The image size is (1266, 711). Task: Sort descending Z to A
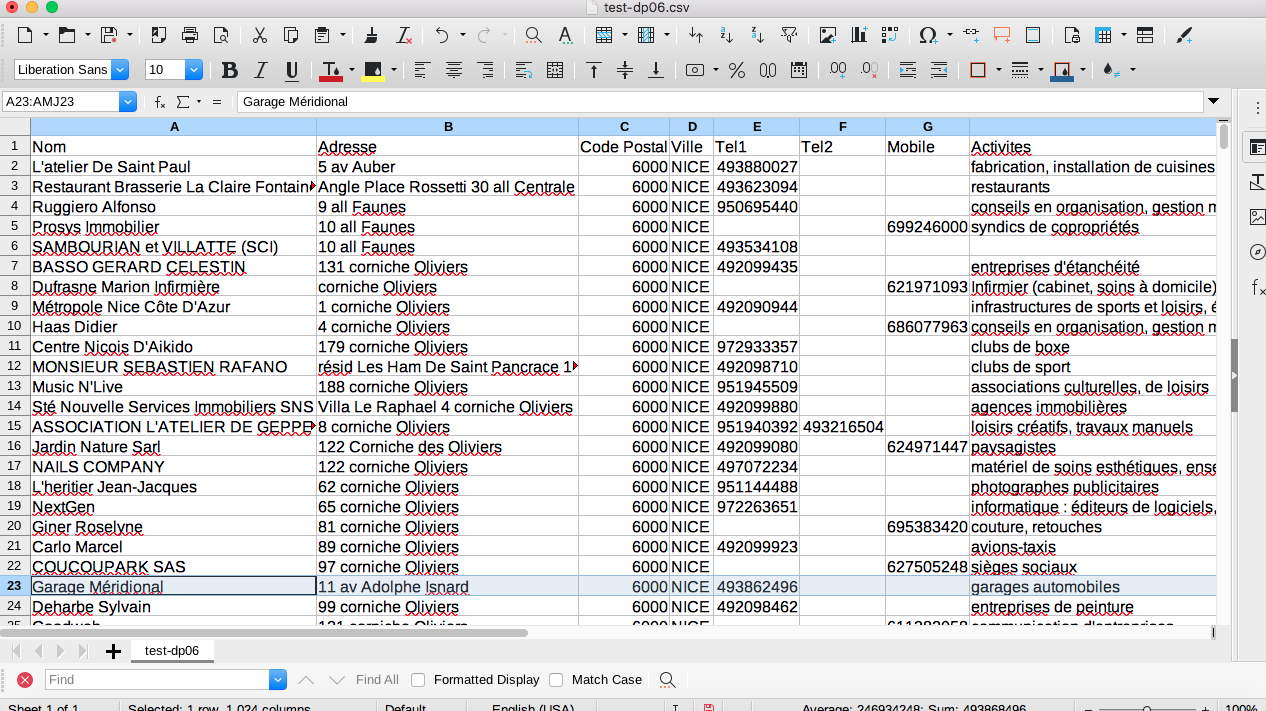[758, 36]
